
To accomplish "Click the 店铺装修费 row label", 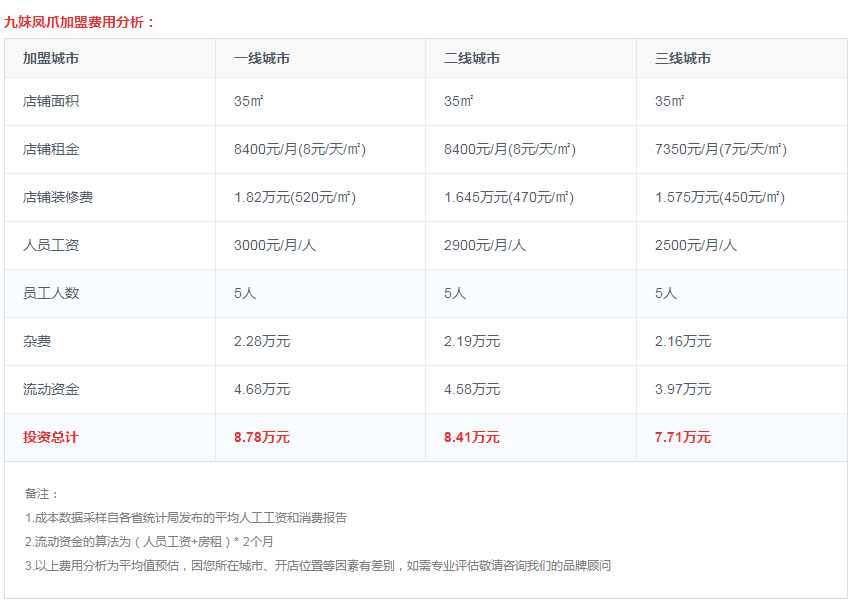I will [58, 197].
